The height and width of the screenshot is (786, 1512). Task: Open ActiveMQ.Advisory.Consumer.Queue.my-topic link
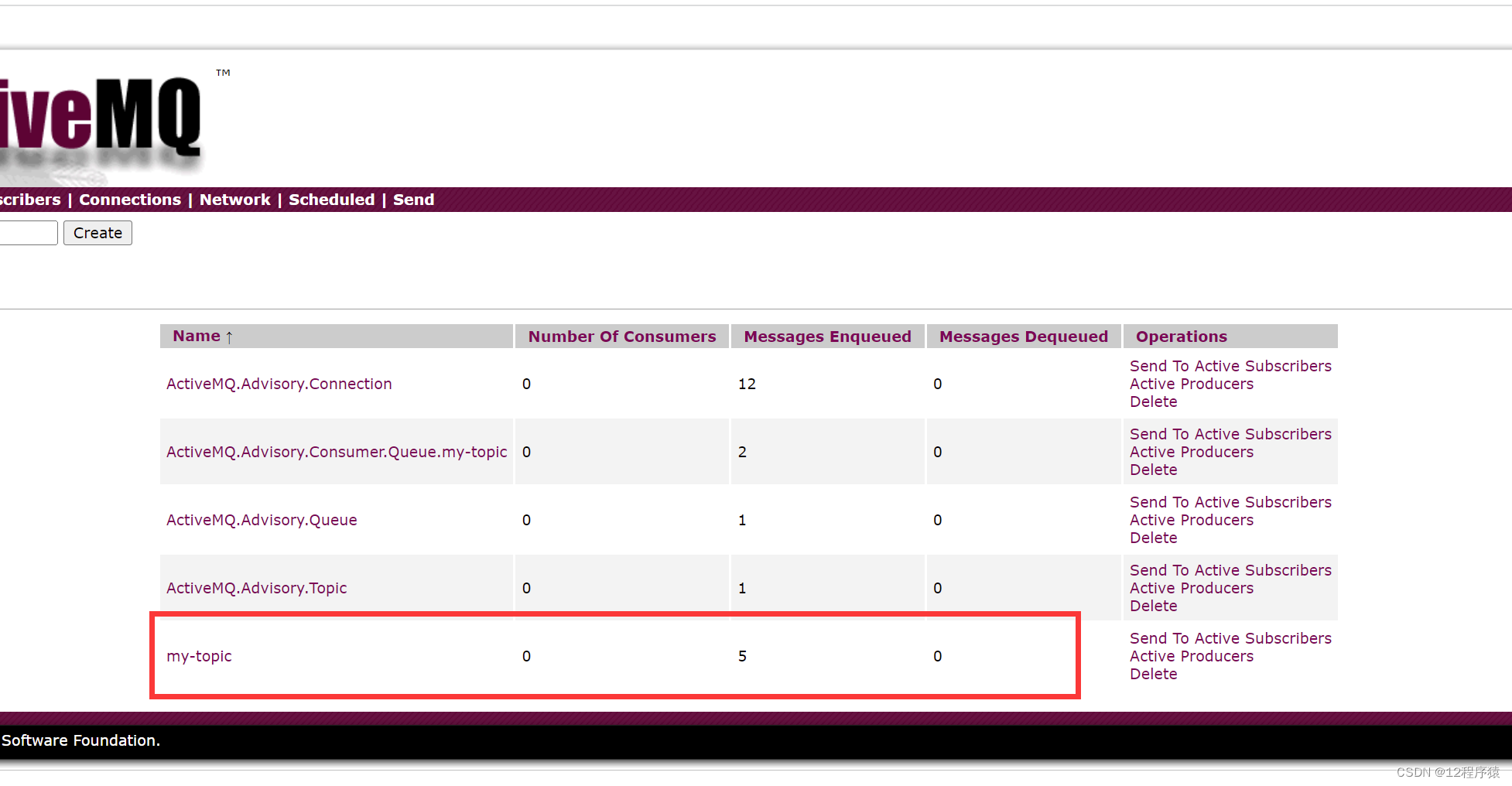337,452
